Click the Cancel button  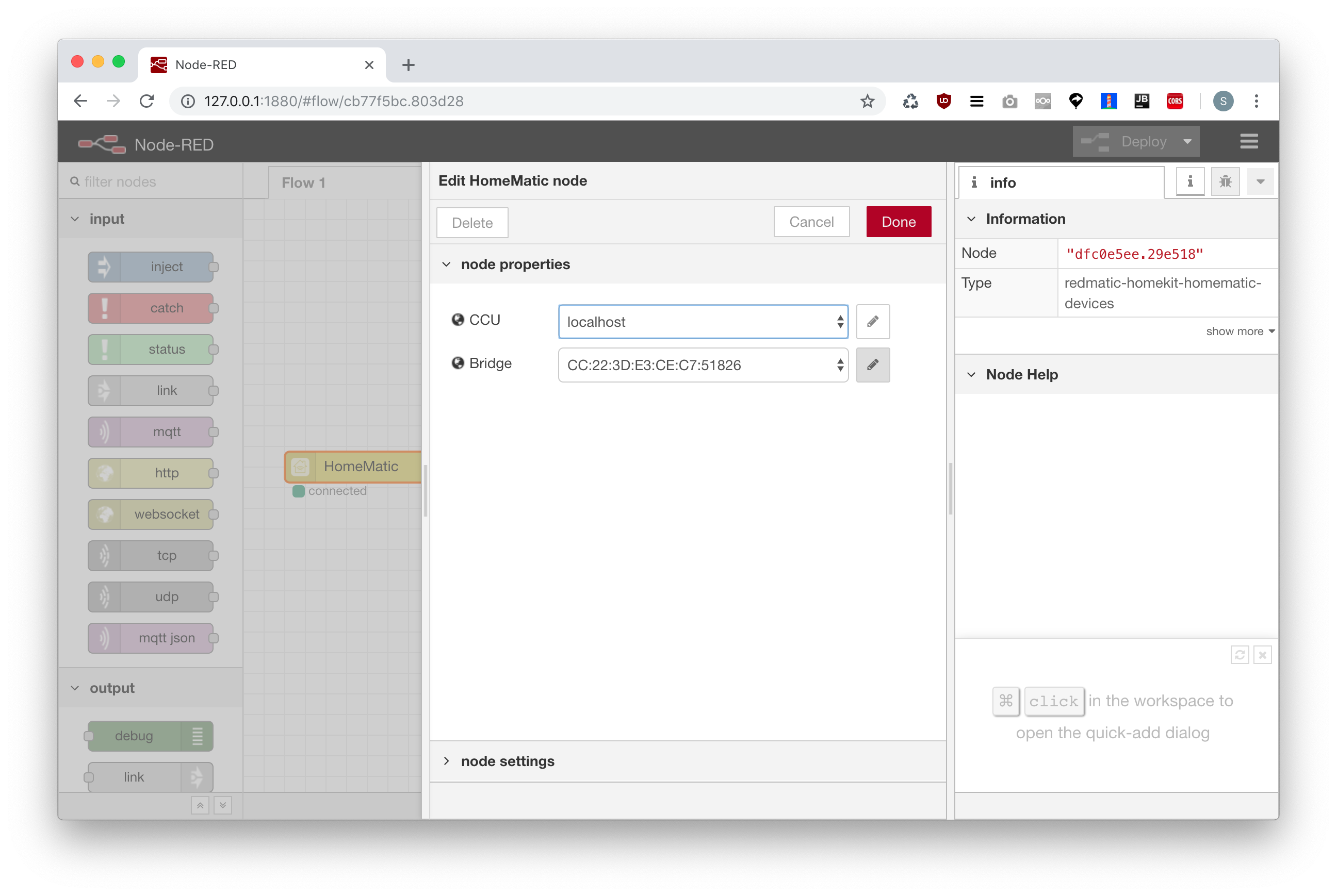(x=810, y=222)
